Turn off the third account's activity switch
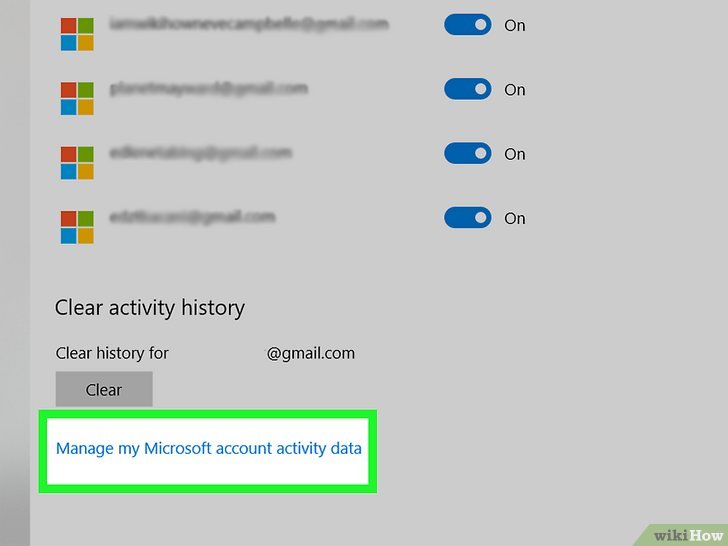The width and height of the screenshot is (728, 546). click(468, 153)
